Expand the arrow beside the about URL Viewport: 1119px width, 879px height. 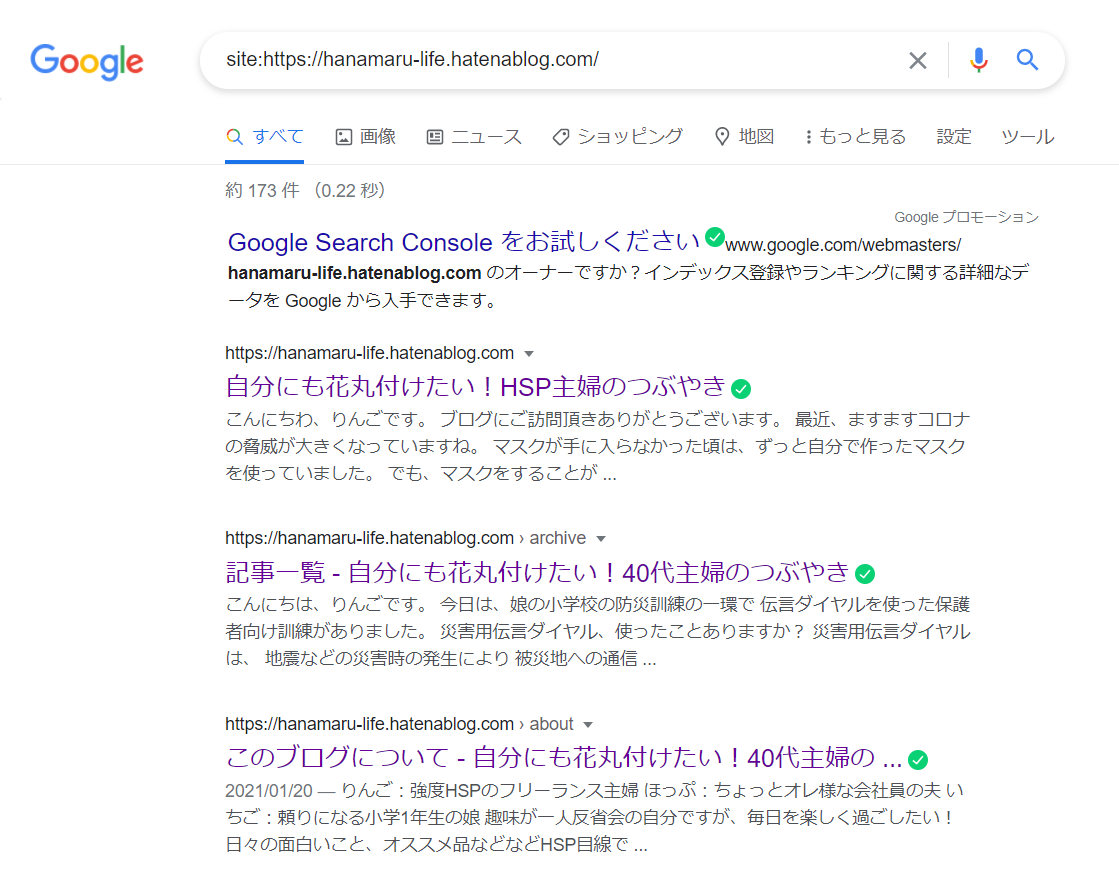pos(588,725)
